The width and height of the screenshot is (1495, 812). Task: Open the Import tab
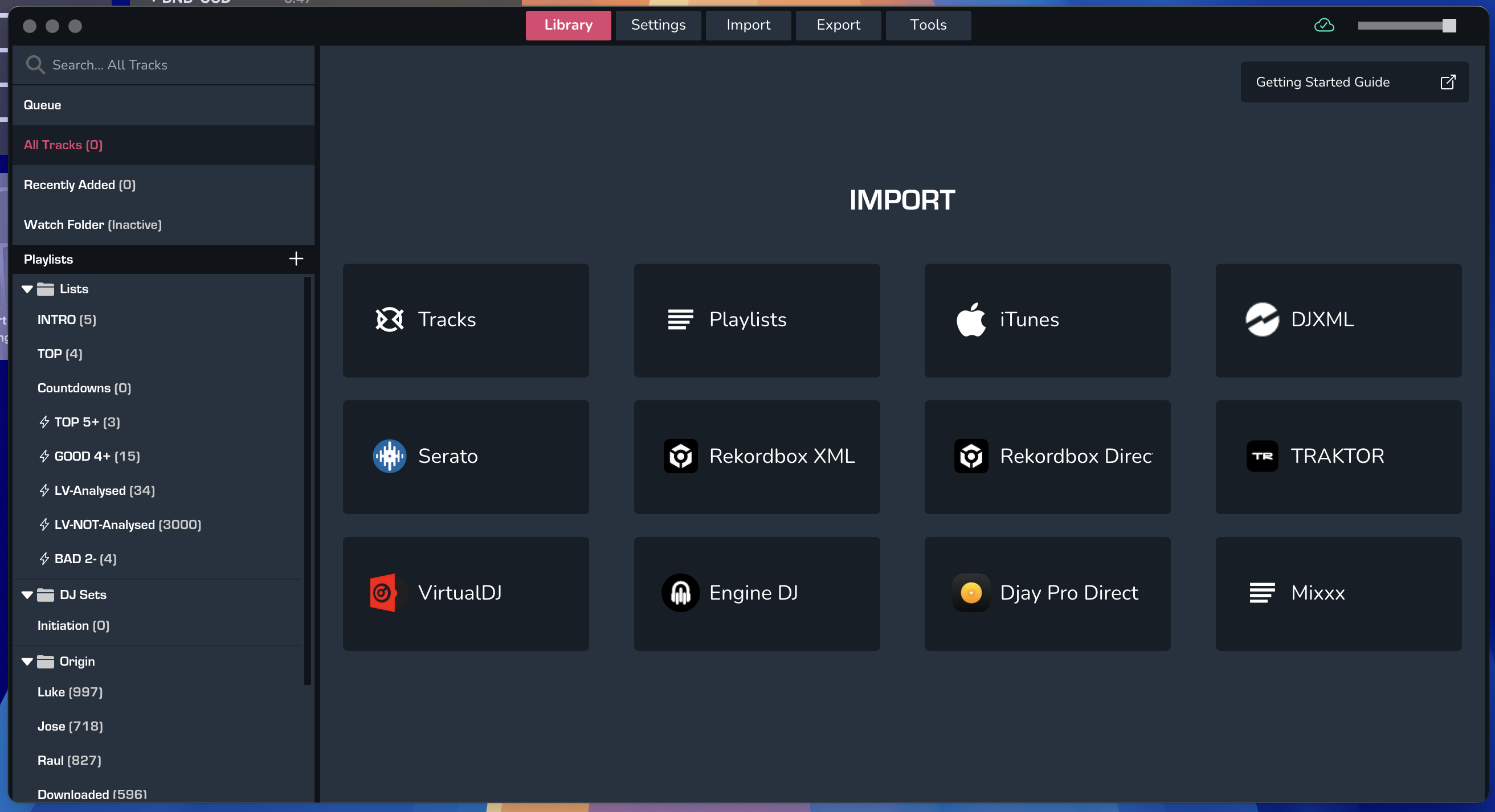(x=748, y=25)
